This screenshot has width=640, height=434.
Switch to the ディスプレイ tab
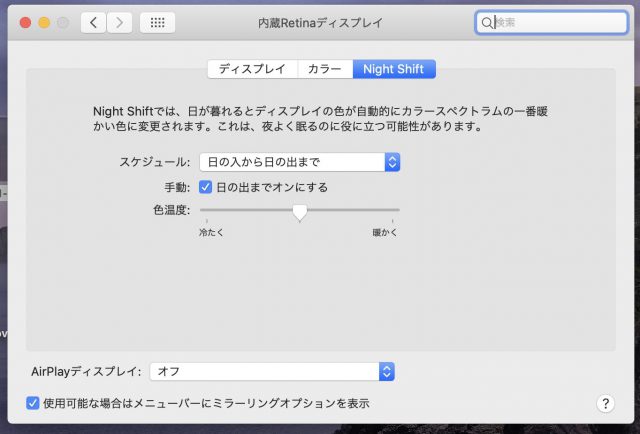[252, 69]
